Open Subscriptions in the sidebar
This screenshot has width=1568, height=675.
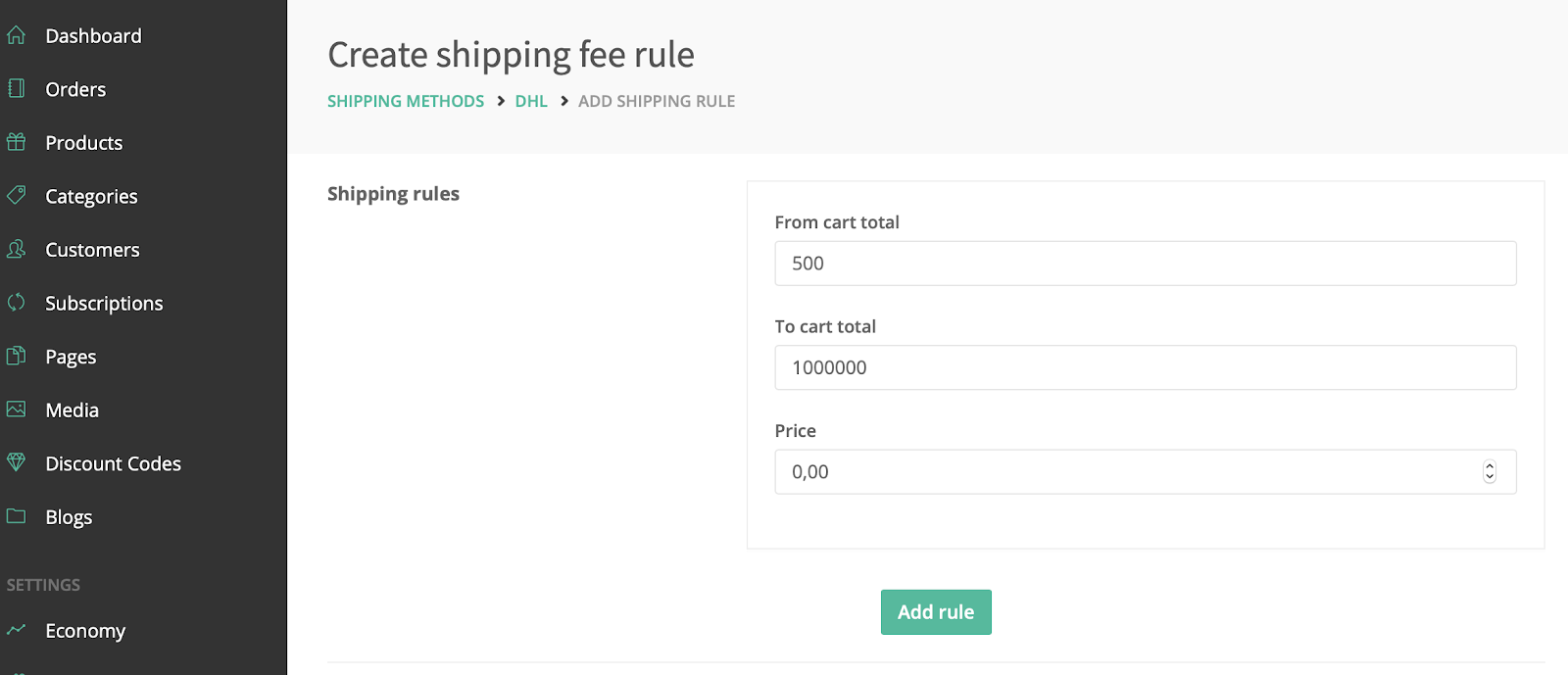click(x=104, y=304)
